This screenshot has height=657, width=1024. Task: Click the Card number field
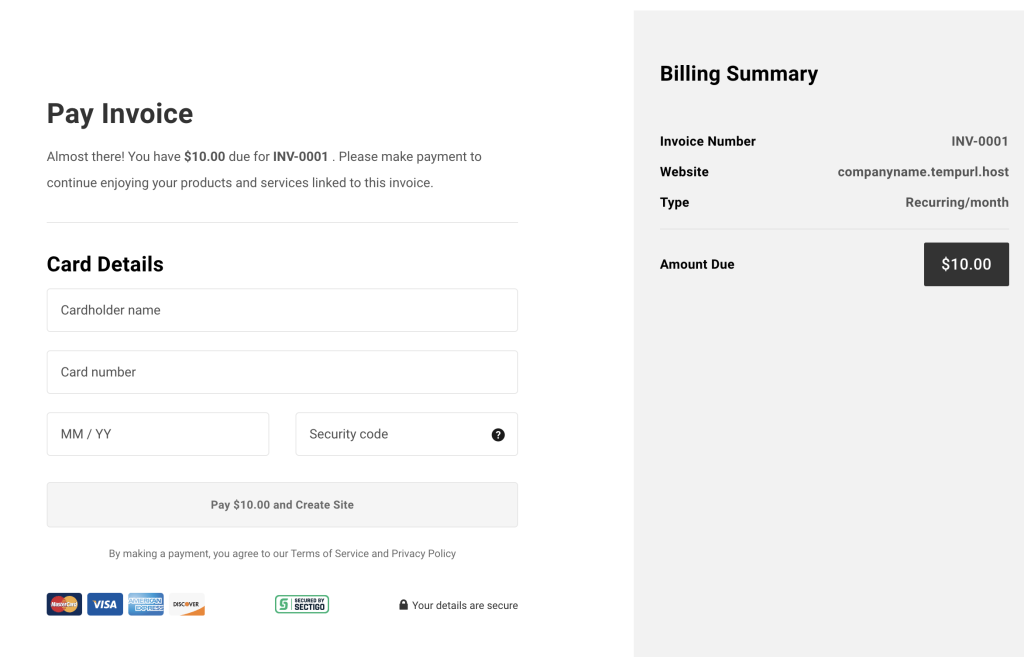point(282,371)
